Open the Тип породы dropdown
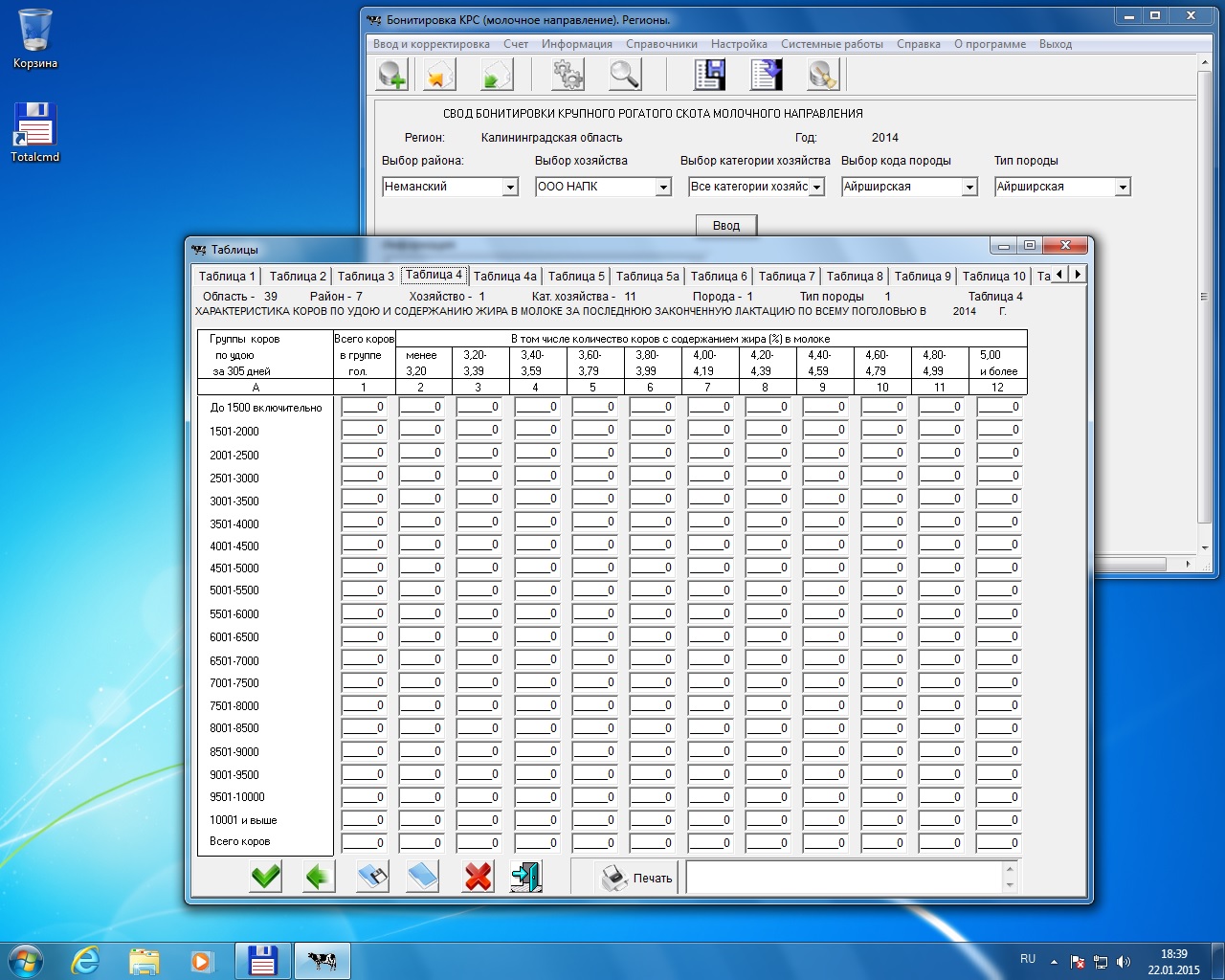The image size is (1225, 980). pyautogui.click(x=1123, y=187)
